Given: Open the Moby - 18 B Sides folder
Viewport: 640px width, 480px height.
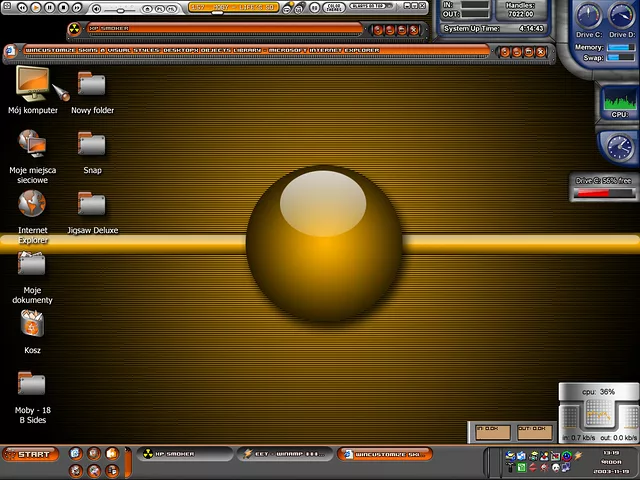Looking at the screenshot, I should [32, 384].
